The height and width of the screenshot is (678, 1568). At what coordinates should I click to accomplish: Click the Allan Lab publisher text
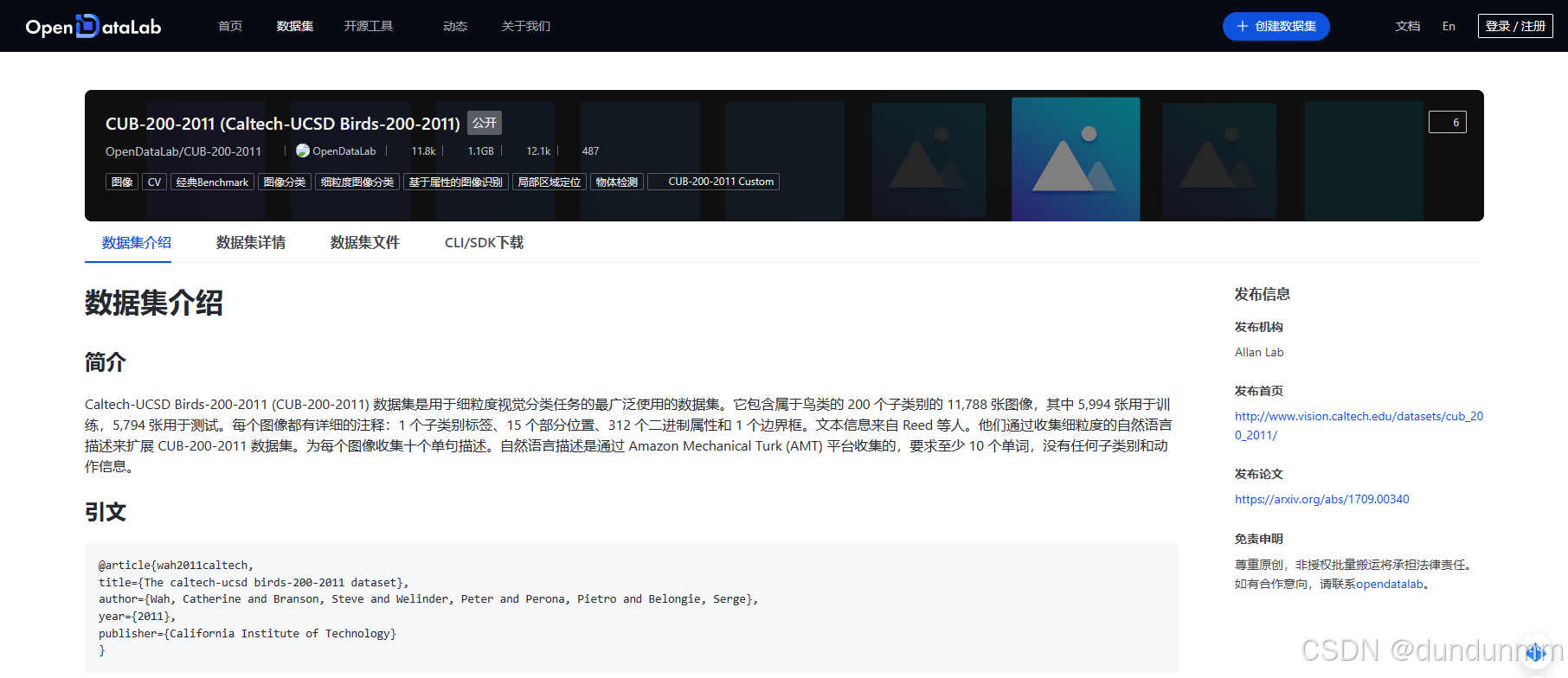click(1259, 352)
